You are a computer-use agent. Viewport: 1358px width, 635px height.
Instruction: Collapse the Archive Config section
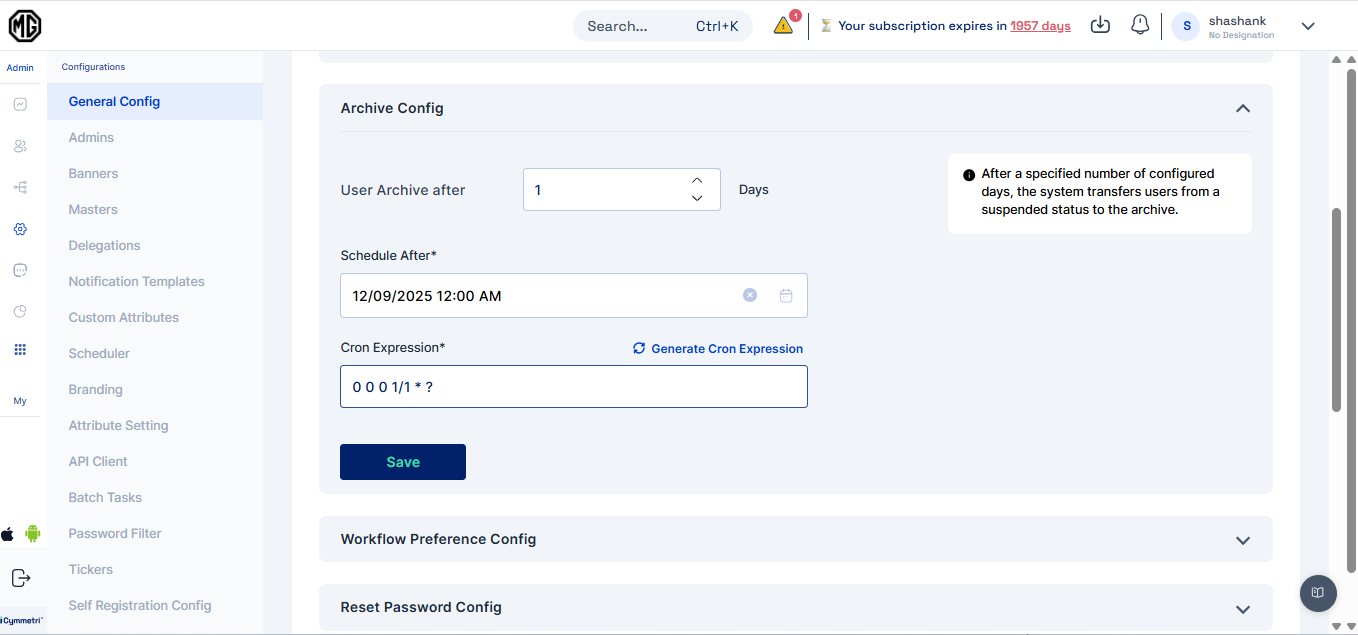[x=1243, y=108]
